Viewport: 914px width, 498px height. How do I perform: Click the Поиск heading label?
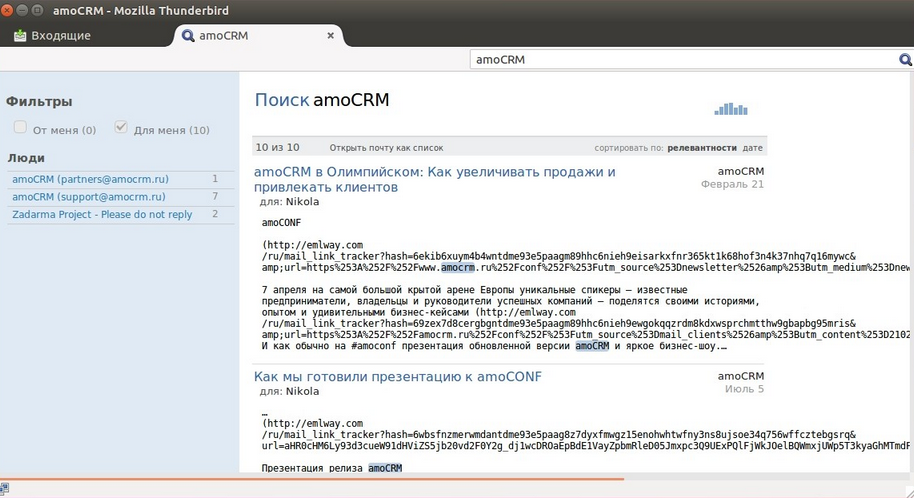[282, 100]
